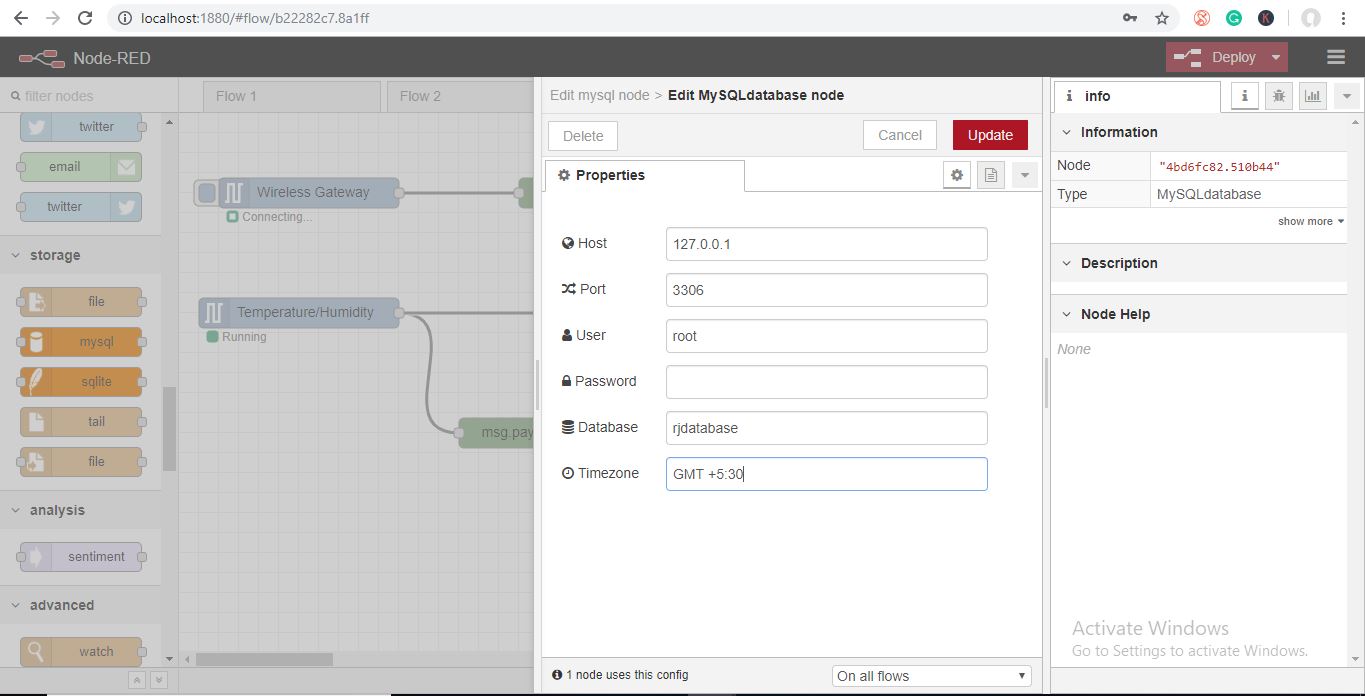
Task: Click the Timezone input field
Action: 826,474
